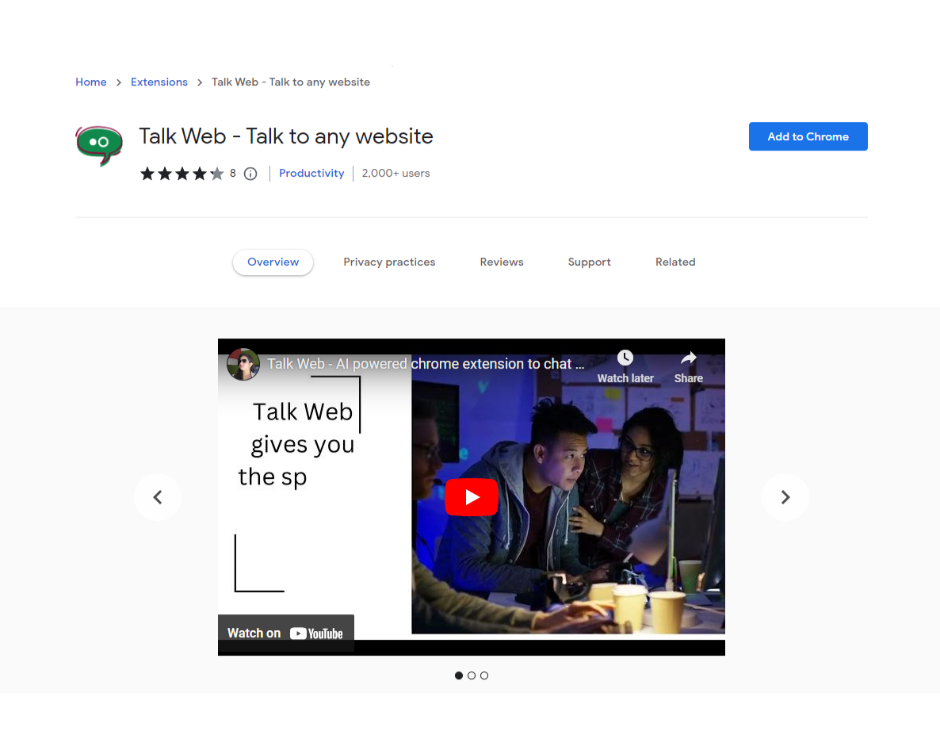The width and height of the screenshot is (940, 750).
Task: Open the rating info icon next to 8
Action: [x=251, y=174]
